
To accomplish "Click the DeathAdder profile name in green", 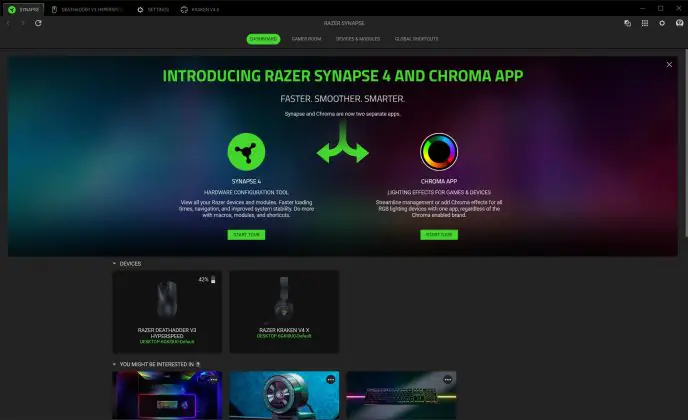I will (x=167, y=342).
